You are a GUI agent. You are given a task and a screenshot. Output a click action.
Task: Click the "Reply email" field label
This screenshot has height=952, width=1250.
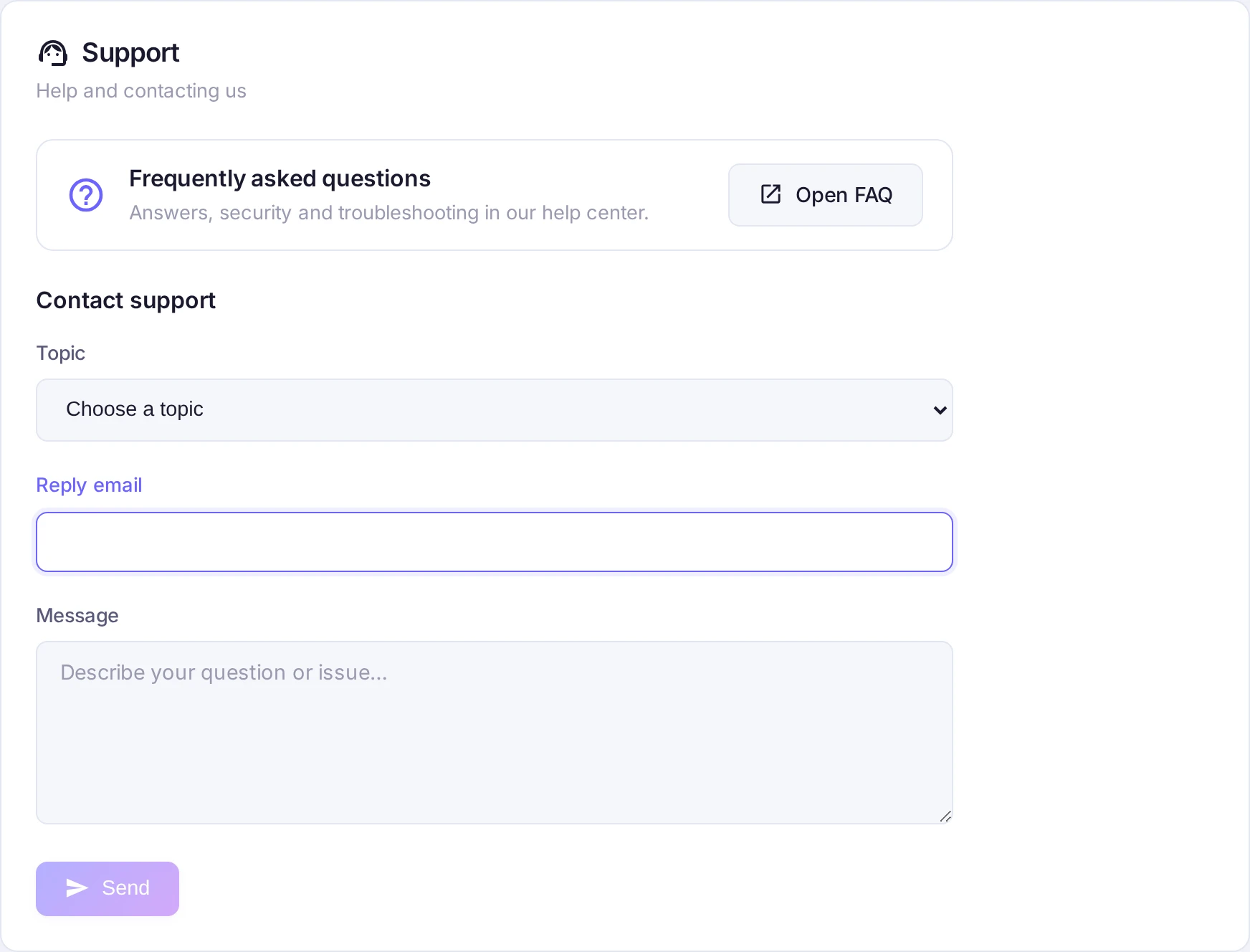click(90, 485)
